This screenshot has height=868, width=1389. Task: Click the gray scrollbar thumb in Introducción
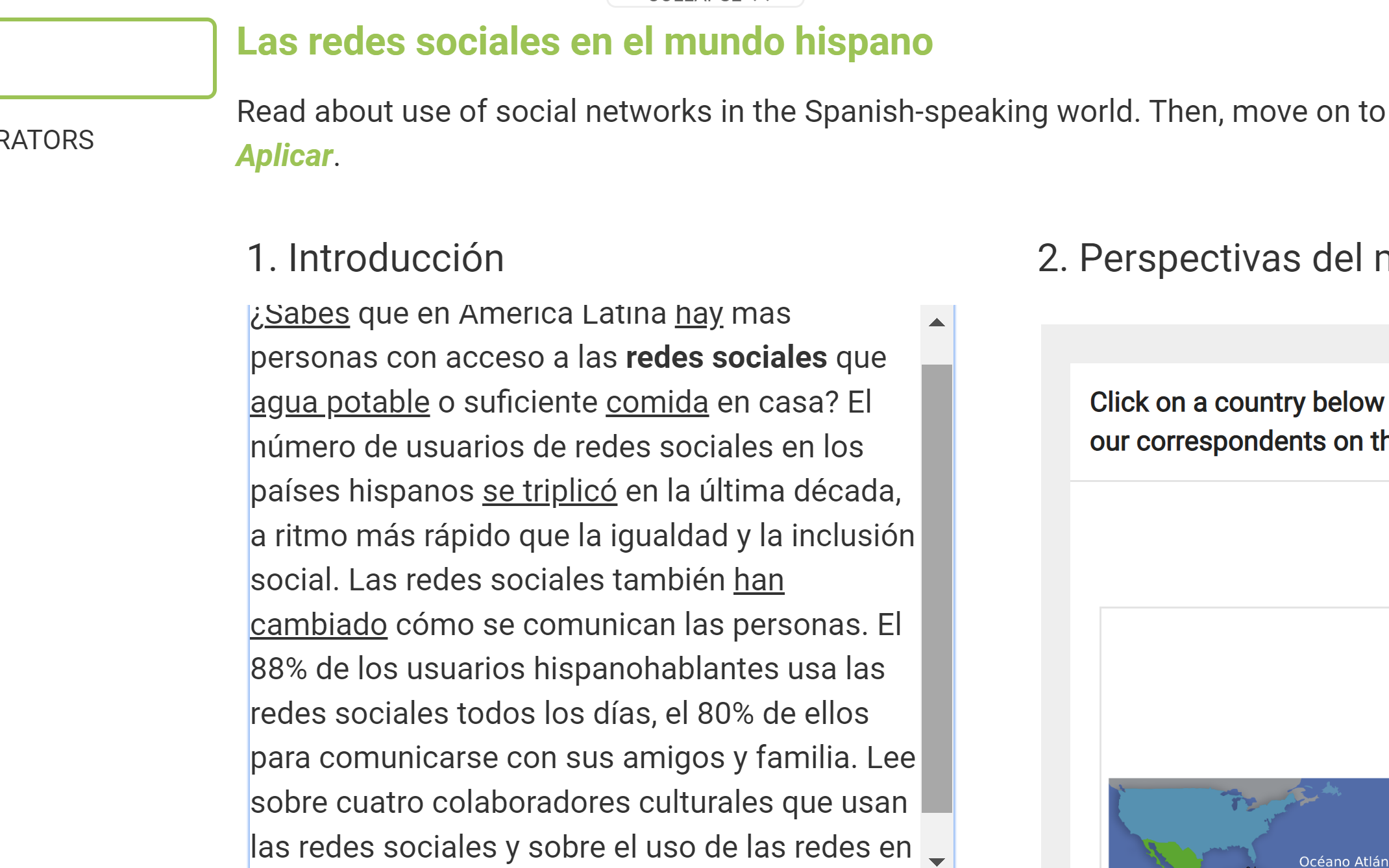pos(937,588)
